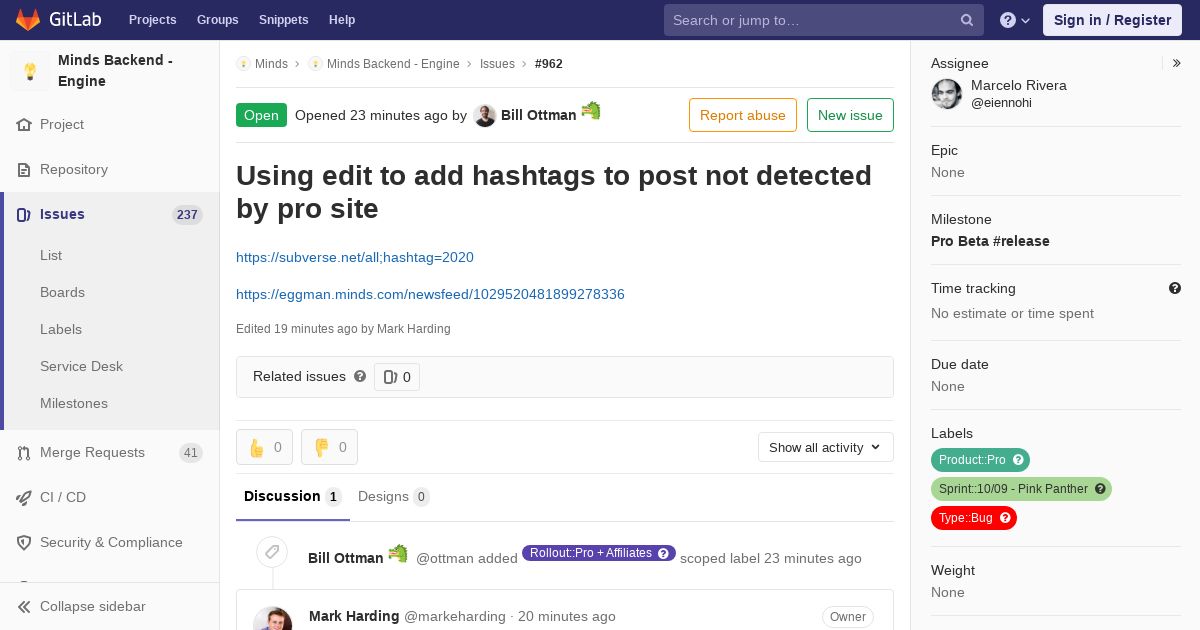Viewport: 1200px width, 630px height.
Task: Click the search magnifier icon
Action: tap(967, 20)
